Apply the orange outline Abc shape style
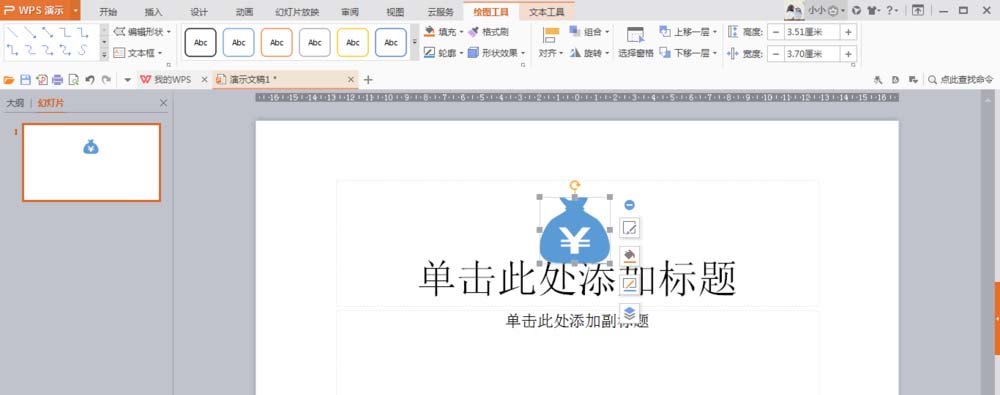Image resolution: width=1000 pixels, height=395 pixels. [x=277, y=42]
